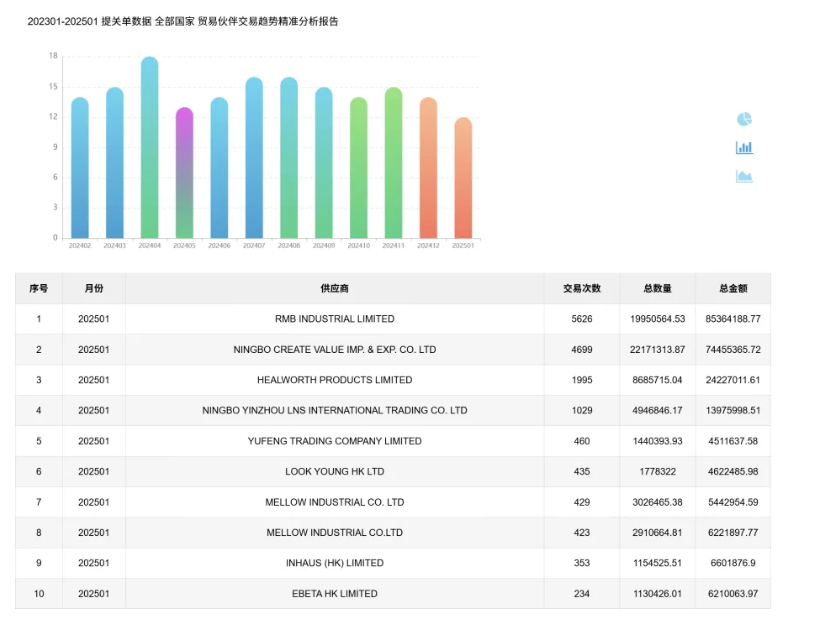
Task: Select the 202407 bar in chart
Action: 254,160
